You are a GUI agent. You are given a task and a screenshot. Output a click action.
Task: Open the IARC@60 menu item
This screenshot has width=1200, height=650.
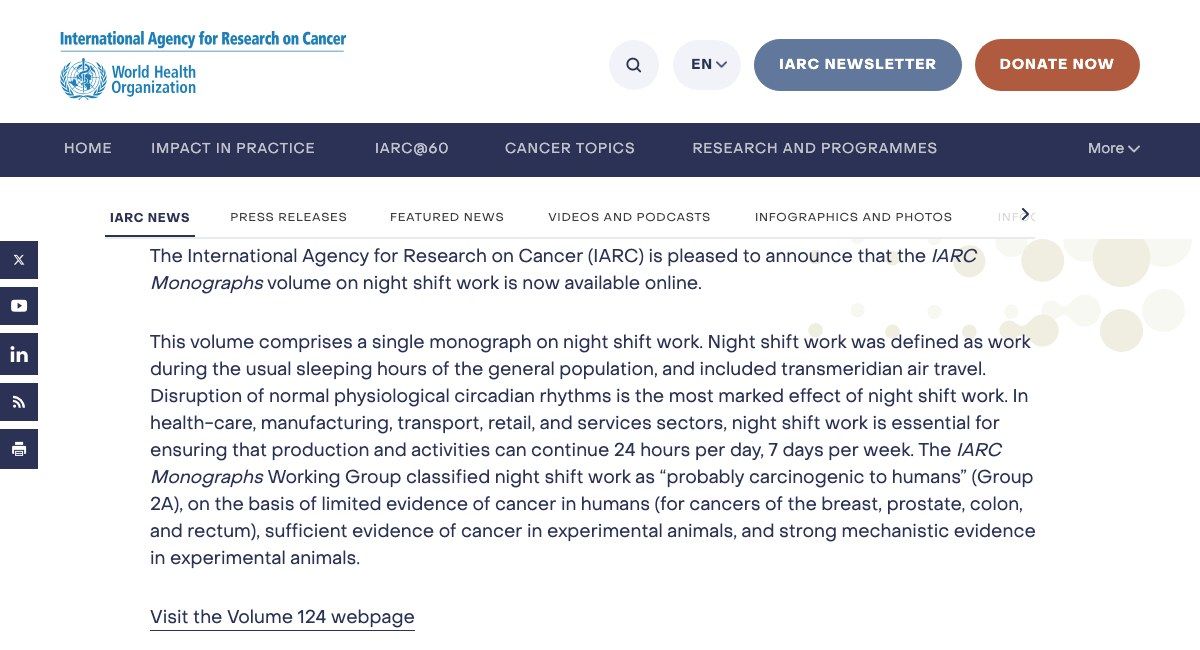pos(412,148)
